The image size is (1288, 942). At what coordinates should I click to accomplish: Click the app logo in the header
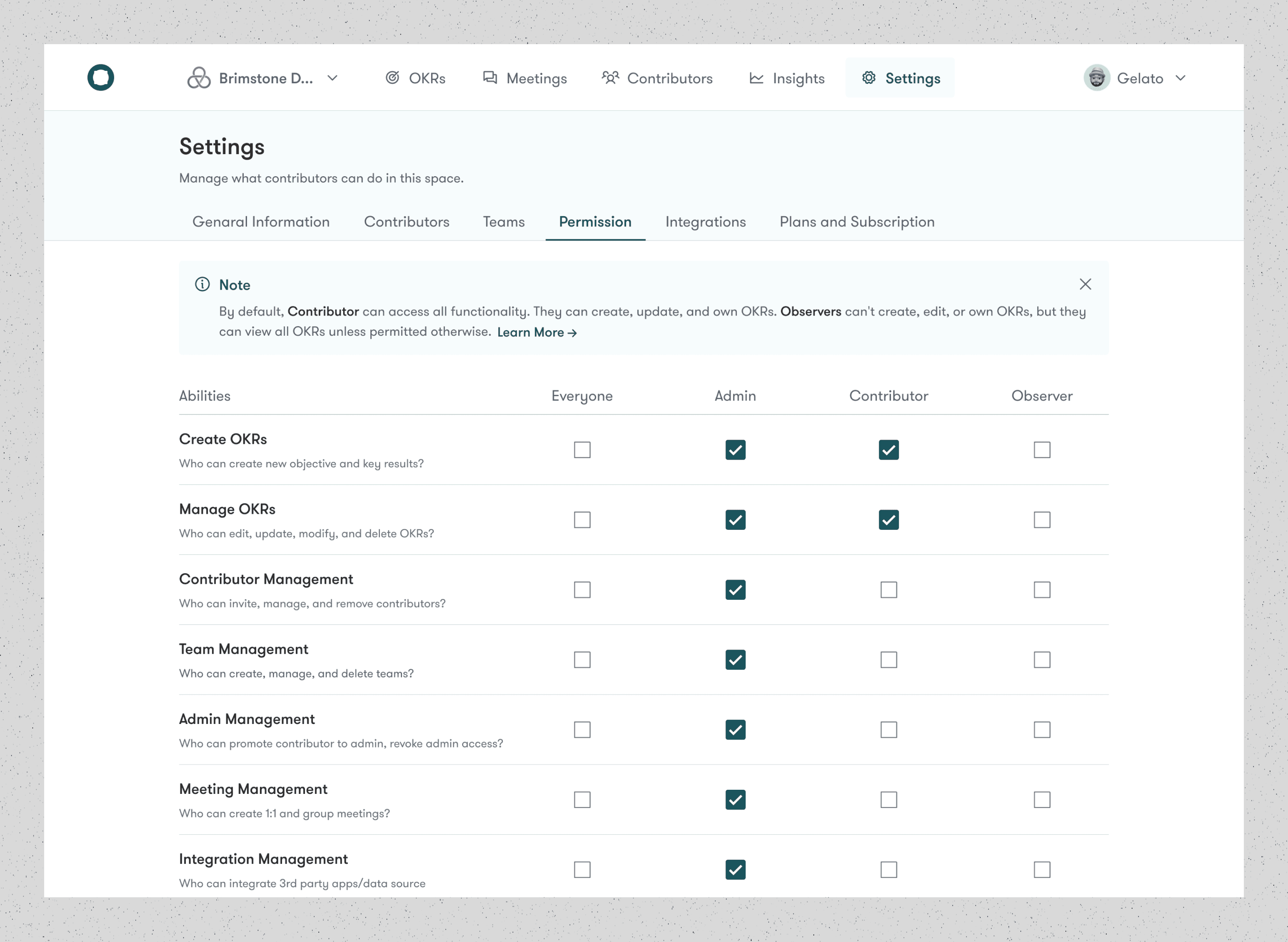[100, 78]
